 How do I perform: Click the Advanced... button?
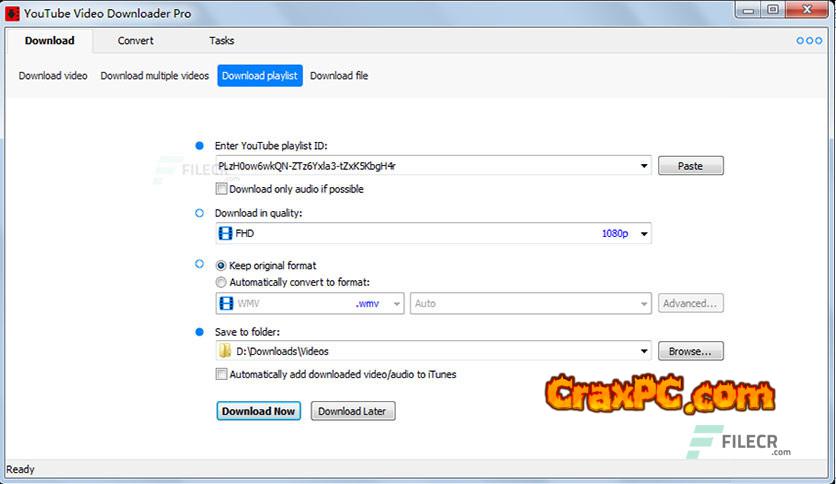click(690, 303)
